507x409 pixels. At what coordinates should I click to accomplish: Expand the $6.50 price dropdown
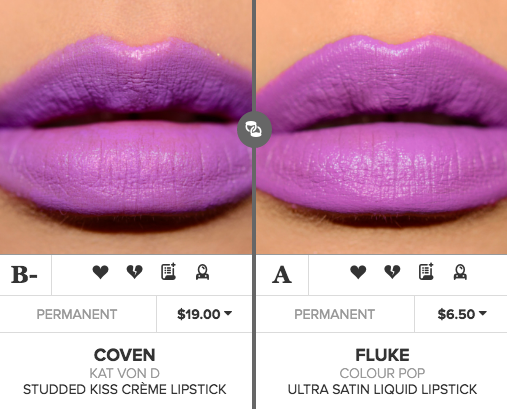tap(462, 314)
